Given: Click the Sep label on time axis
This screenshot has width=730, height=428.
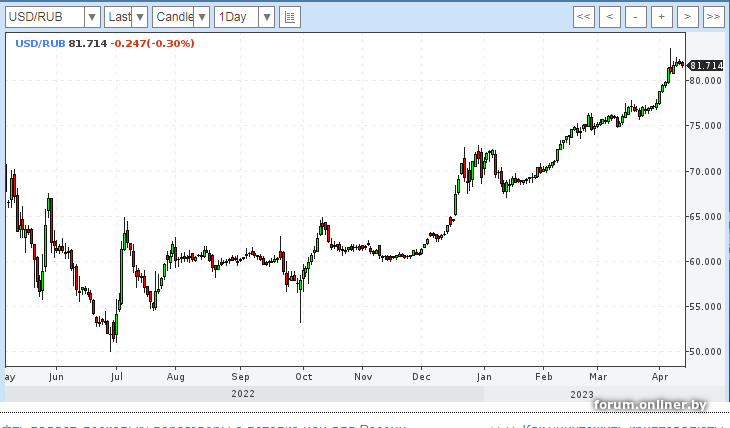Looking at the screenshot, I should 240,376.
